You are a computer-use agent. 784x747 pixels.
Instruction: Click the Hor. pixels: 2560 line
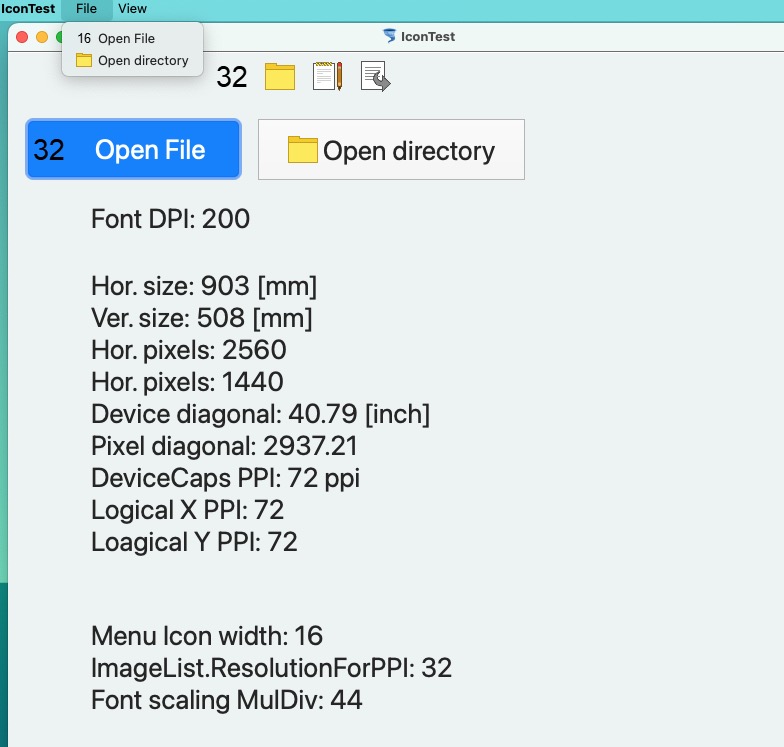pos(188,350)
